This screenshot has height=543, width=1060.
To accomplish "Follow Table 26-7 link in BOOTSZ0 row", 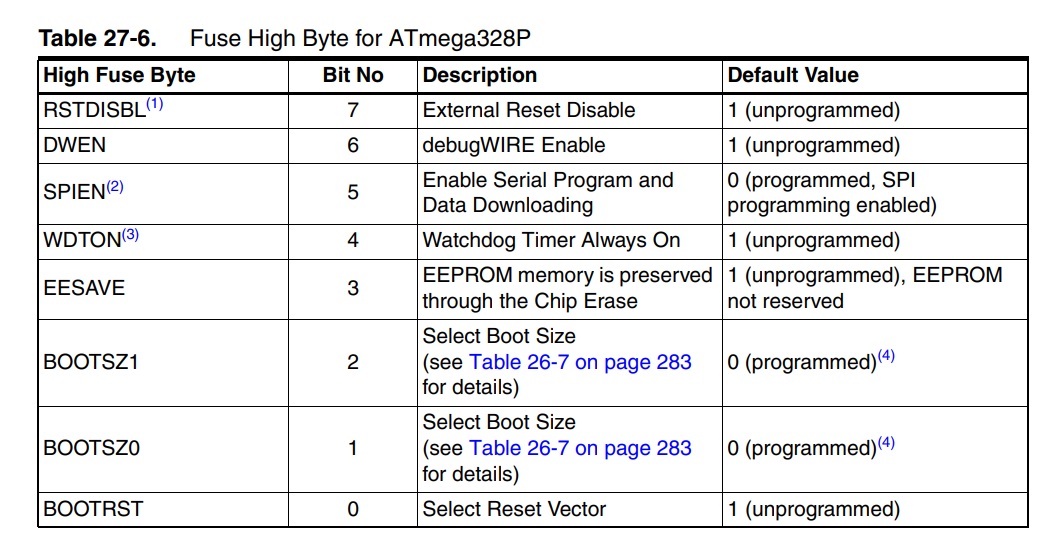I will click(x=580, y=448).
